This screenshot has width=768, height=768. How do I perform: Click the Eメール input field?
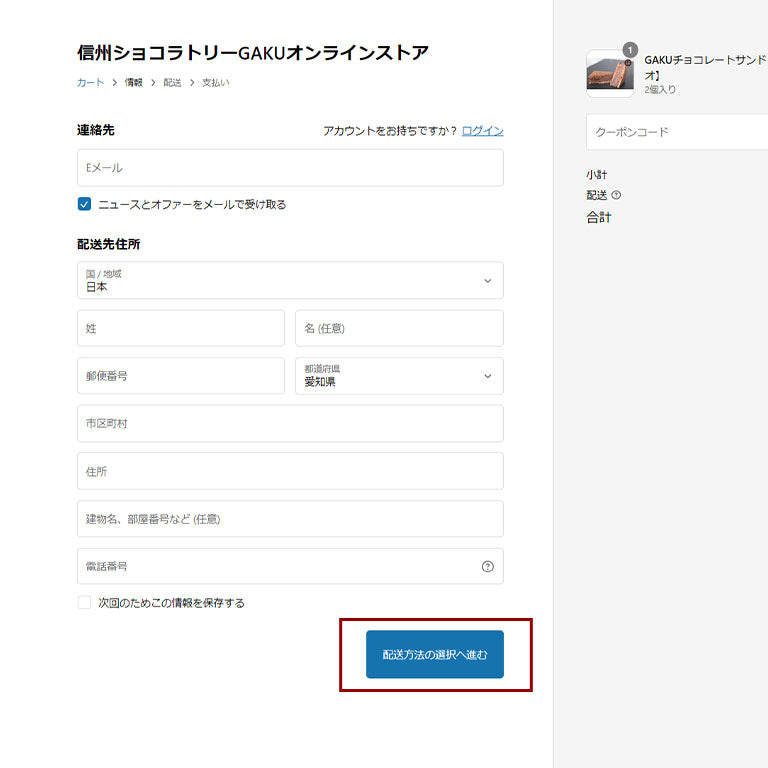tap(290, 168)
